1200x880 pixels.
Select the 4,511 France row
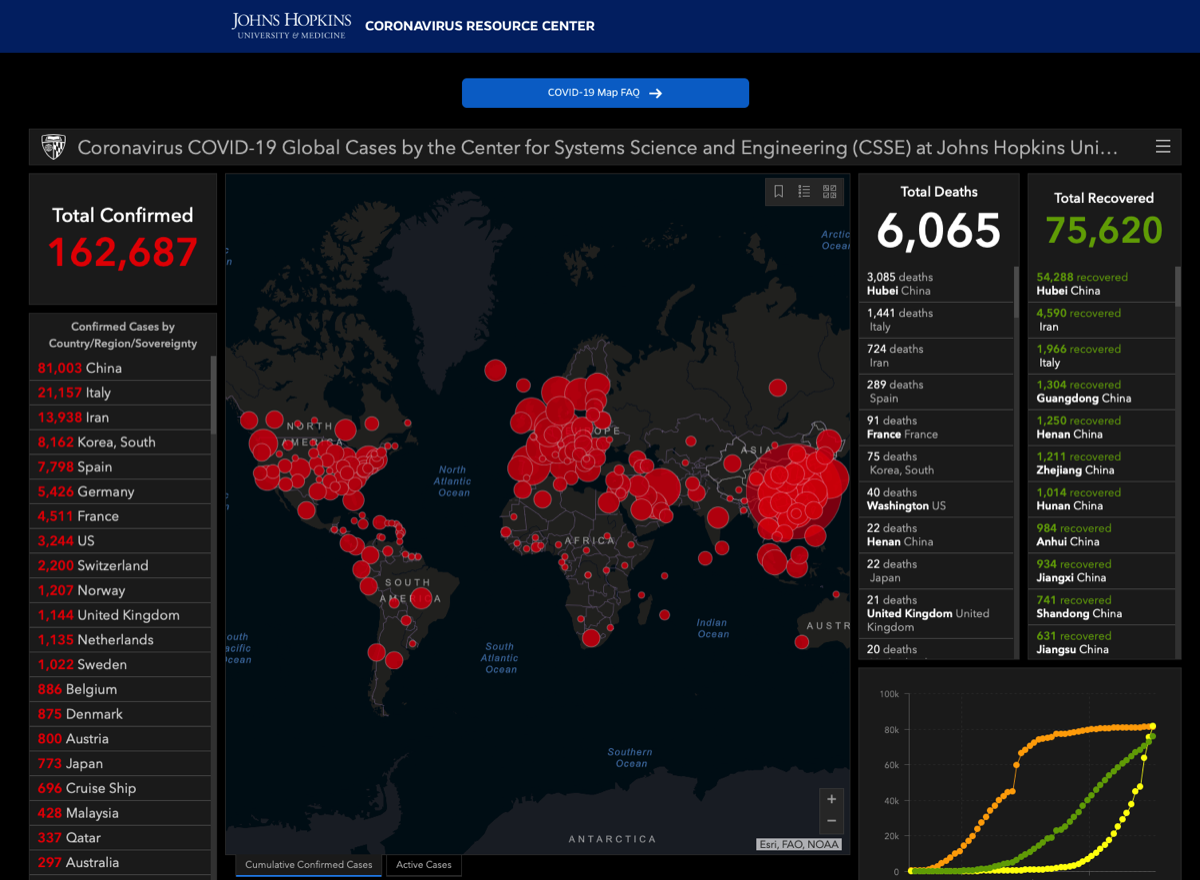tap(120, 516)
